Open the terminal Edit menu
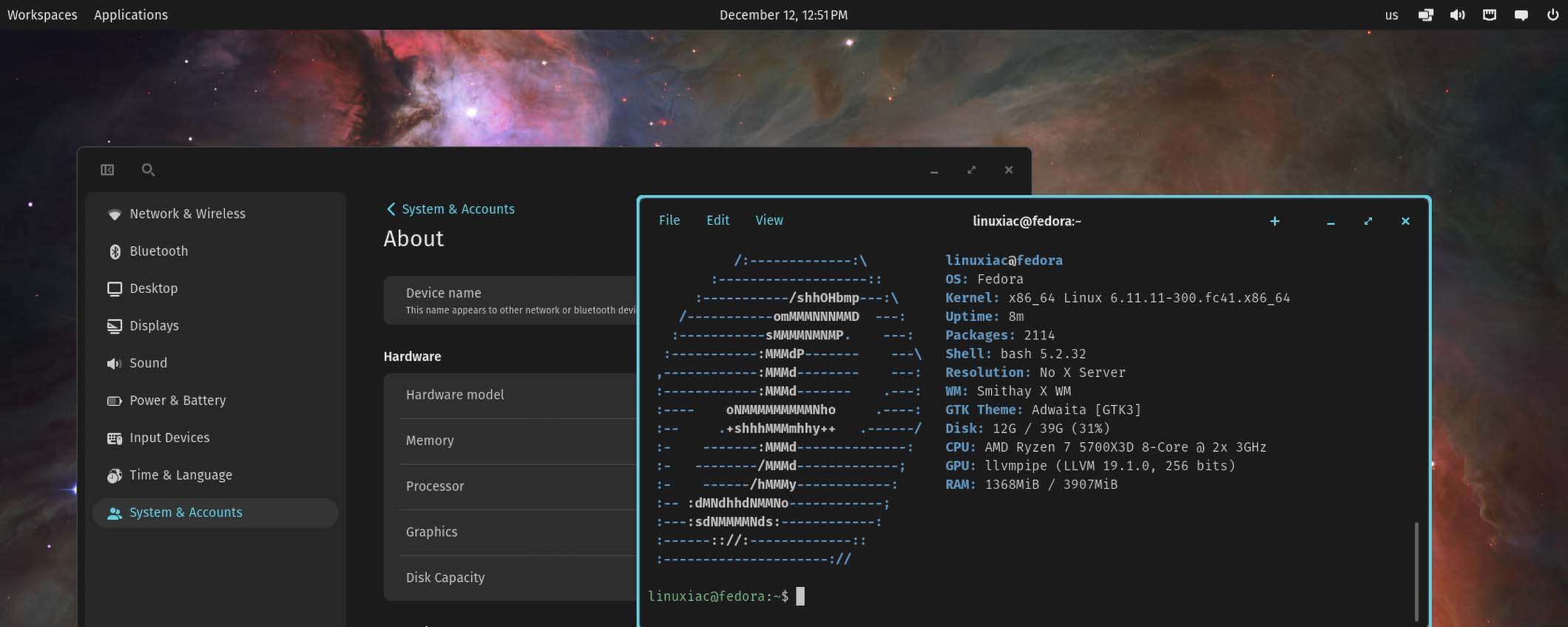The height and width of the screenshot is (627, 1568). [x=717, y=220]
